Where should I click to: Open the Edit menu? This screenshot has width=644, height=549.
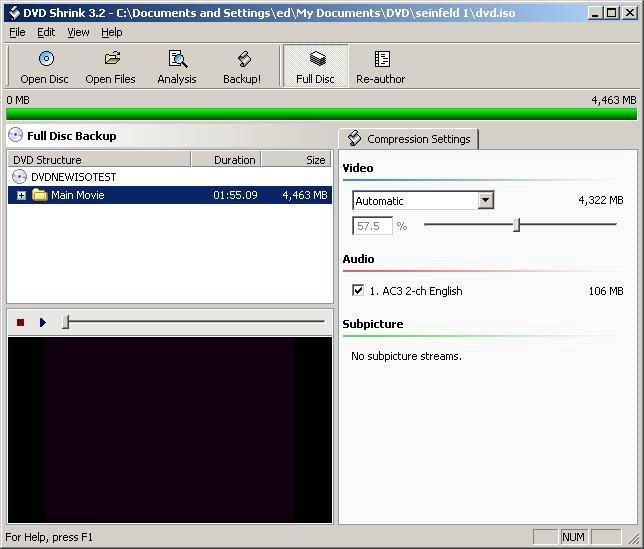pyautogui.click(x=46, y=32)
